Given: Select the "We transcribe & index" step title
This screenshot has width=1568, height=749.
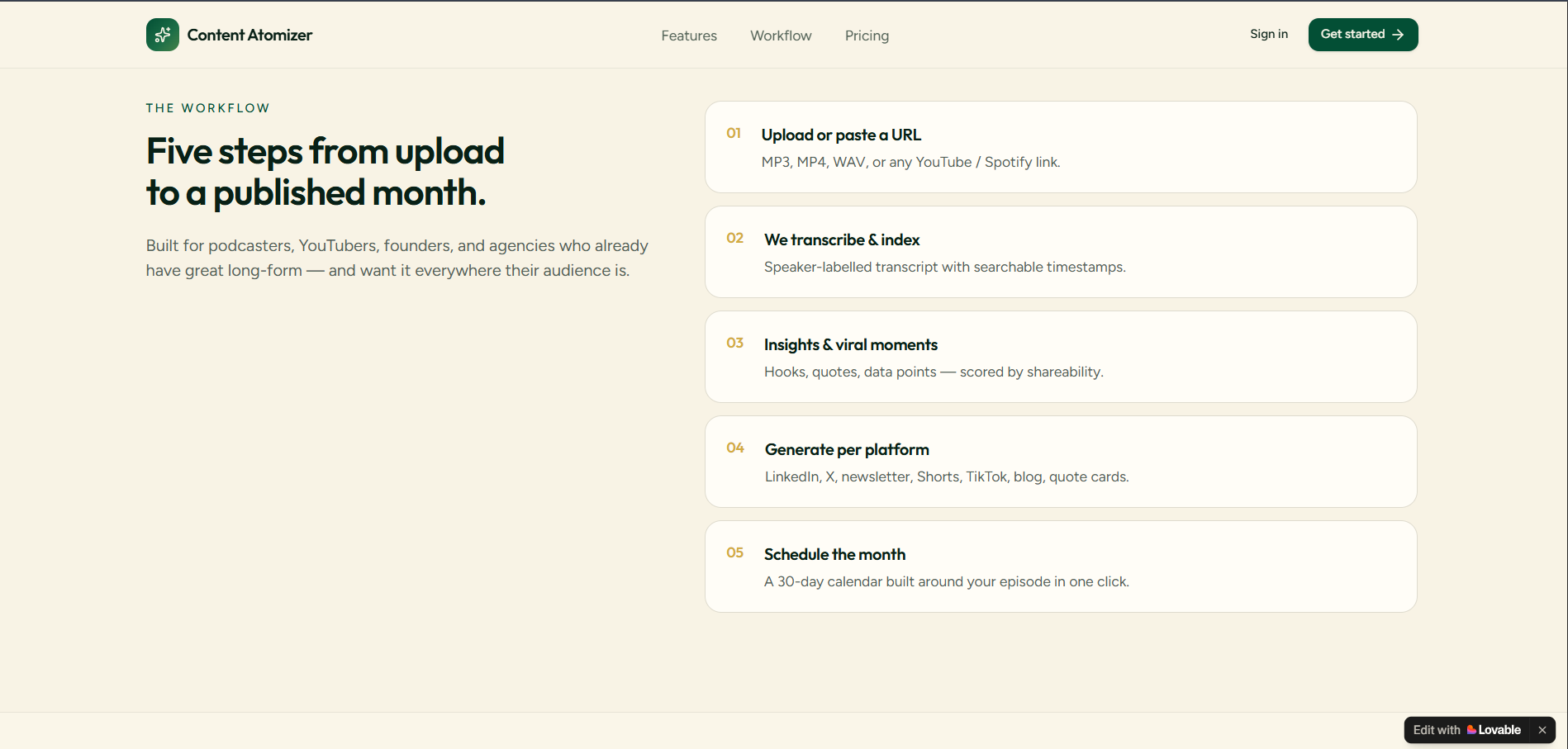Looking at the screenshot, I should (842, 239).
